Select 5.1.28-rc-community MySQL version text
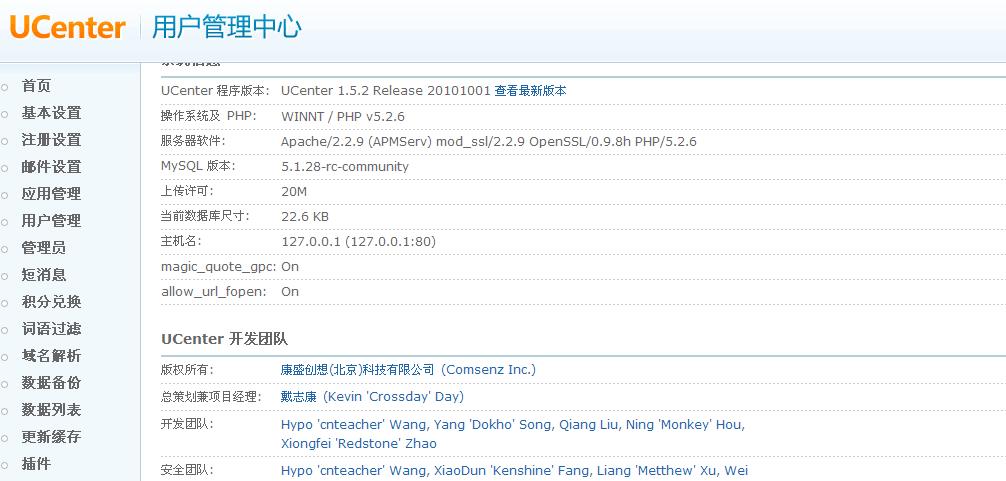Viewport: 1006px width, 481px height. pos(345,166)
